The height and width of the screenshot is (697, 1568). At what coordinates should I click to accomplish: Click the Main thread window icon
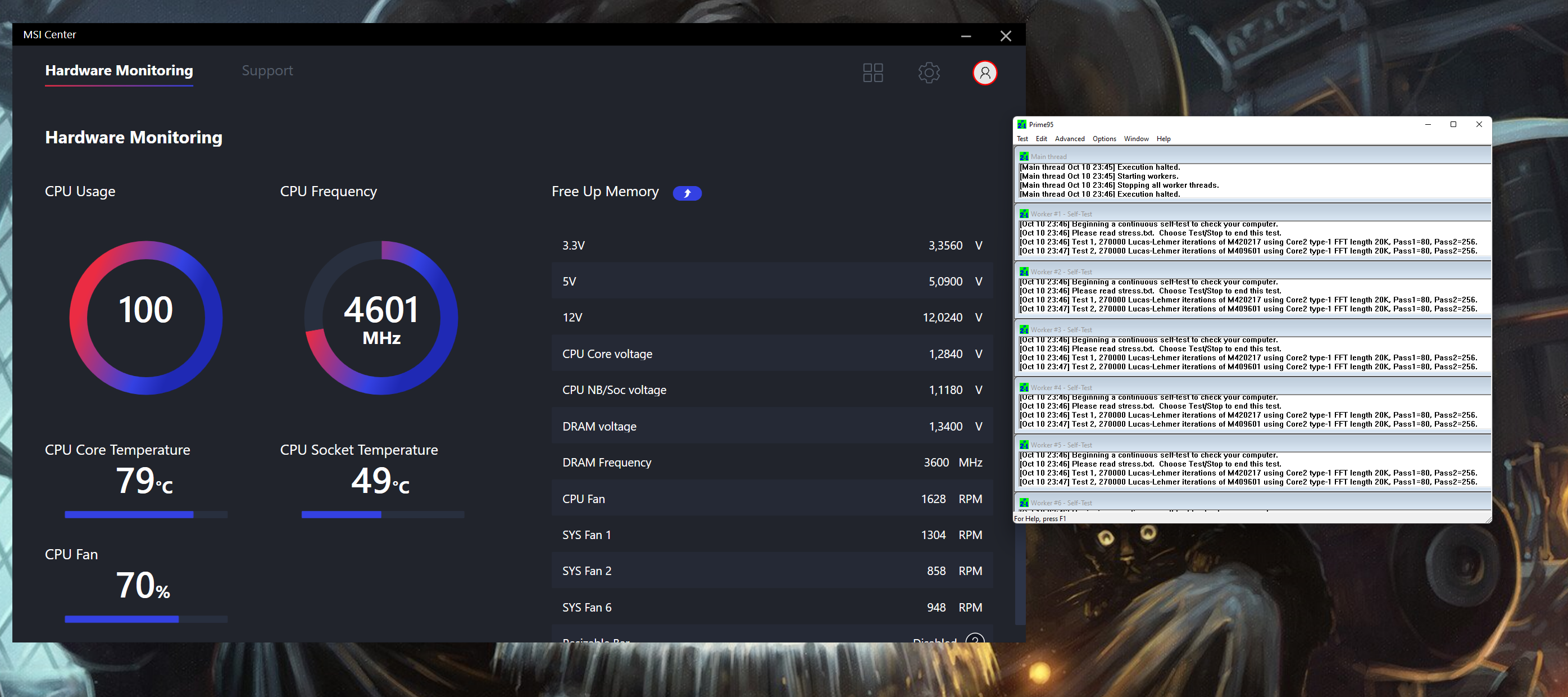1024,157
